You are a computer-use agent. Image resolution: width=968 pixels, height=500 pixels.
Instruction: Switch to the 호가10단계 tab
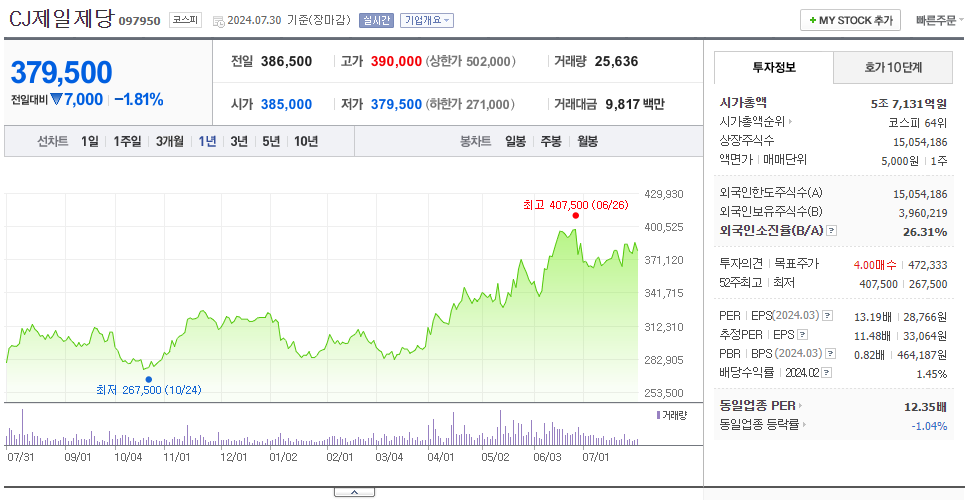click(893, 67)
